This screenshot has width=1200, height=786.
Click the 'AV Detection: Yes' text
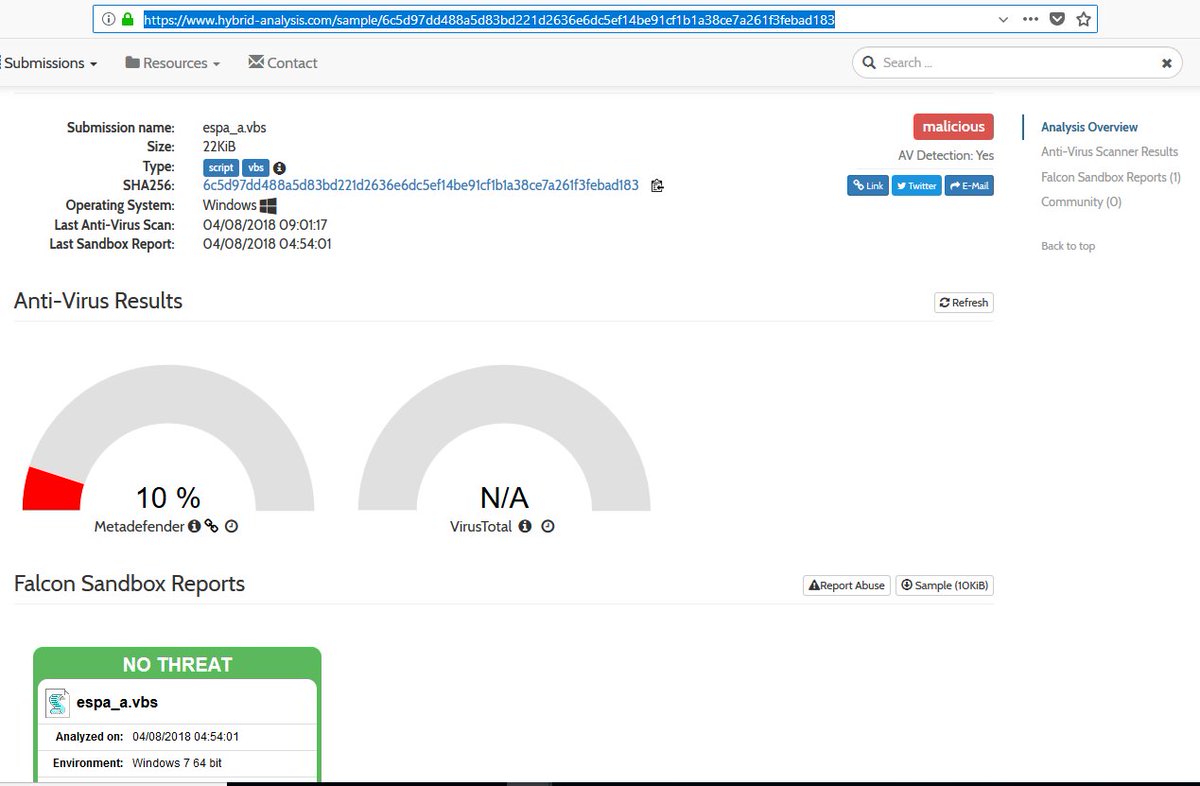coord(946,156)
